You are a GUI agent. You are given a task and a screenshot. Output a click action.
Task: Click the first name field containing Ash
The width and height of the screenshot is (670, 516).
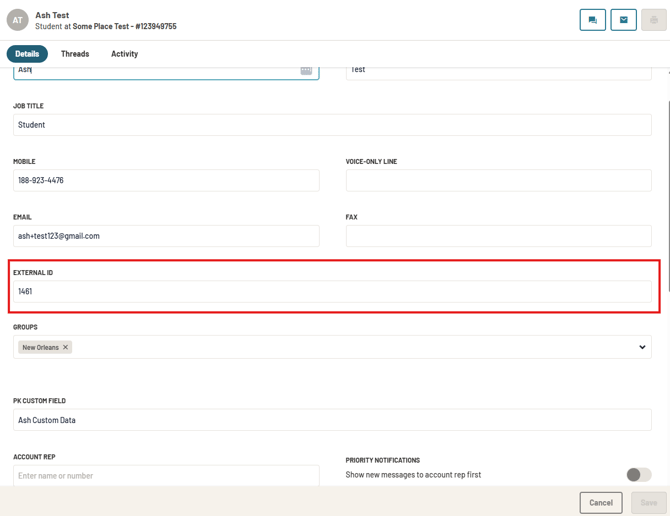pyautogui.click(x=166, y=73)
